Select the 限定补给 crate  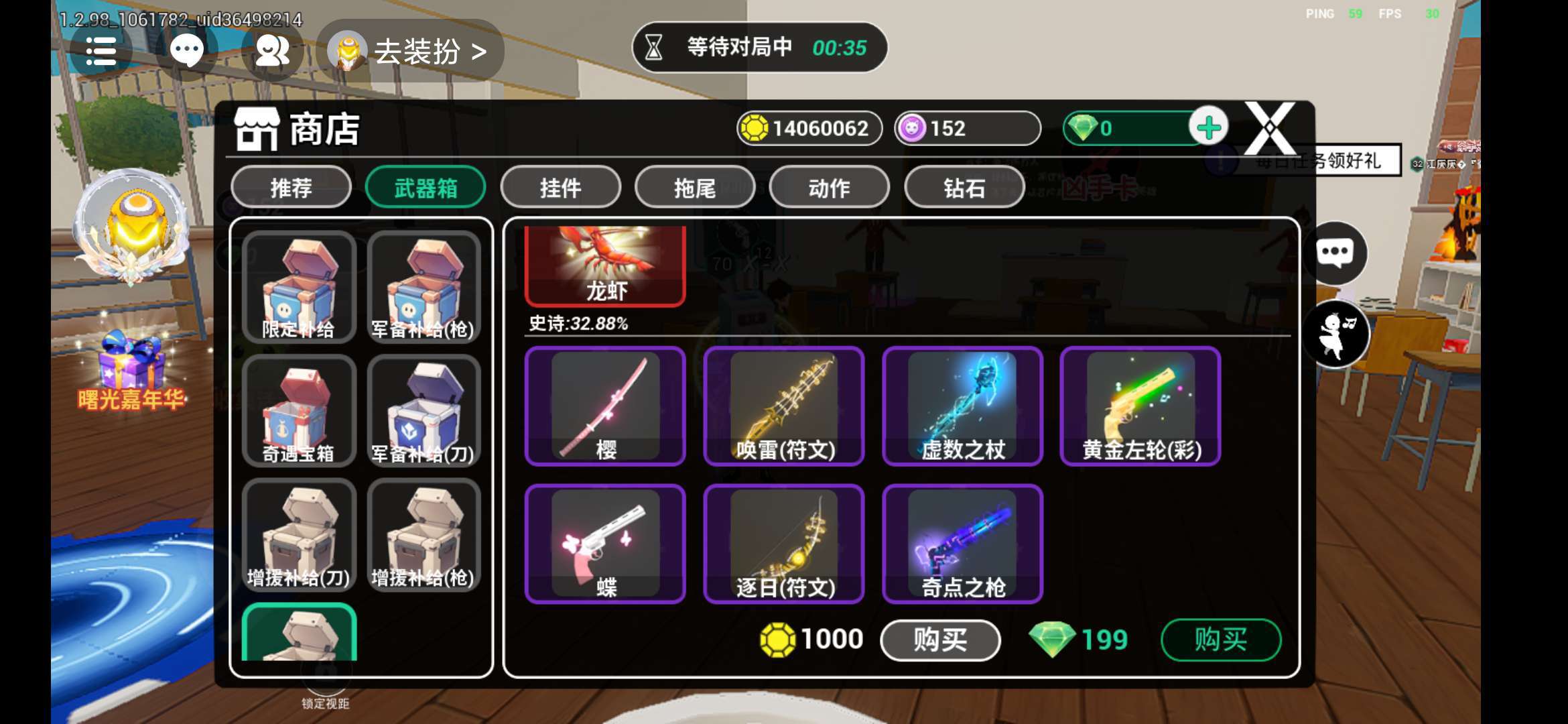(299, 287)
